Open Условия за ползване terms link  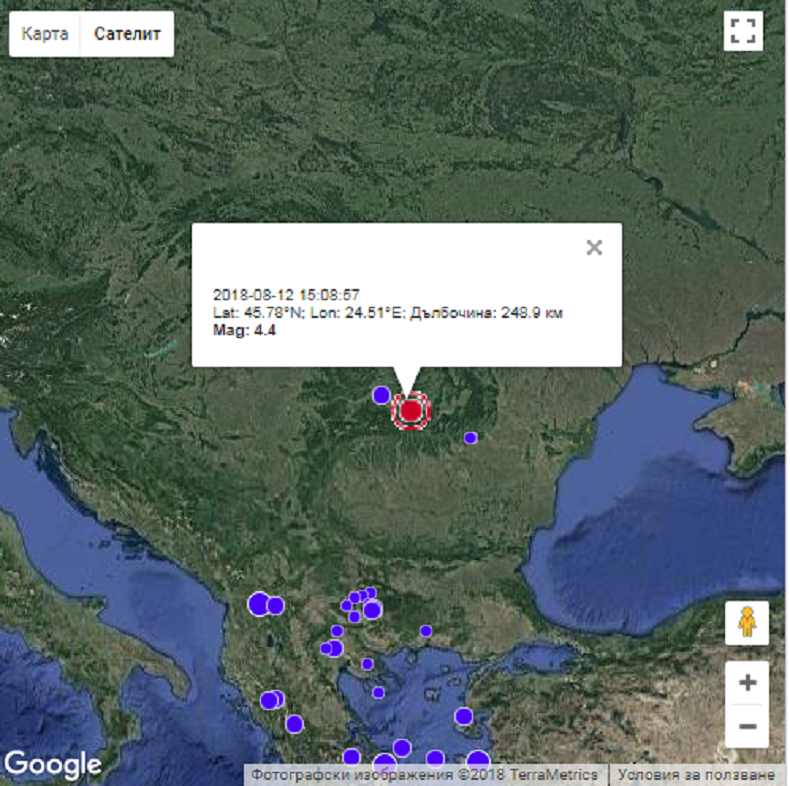pos(696,775)
